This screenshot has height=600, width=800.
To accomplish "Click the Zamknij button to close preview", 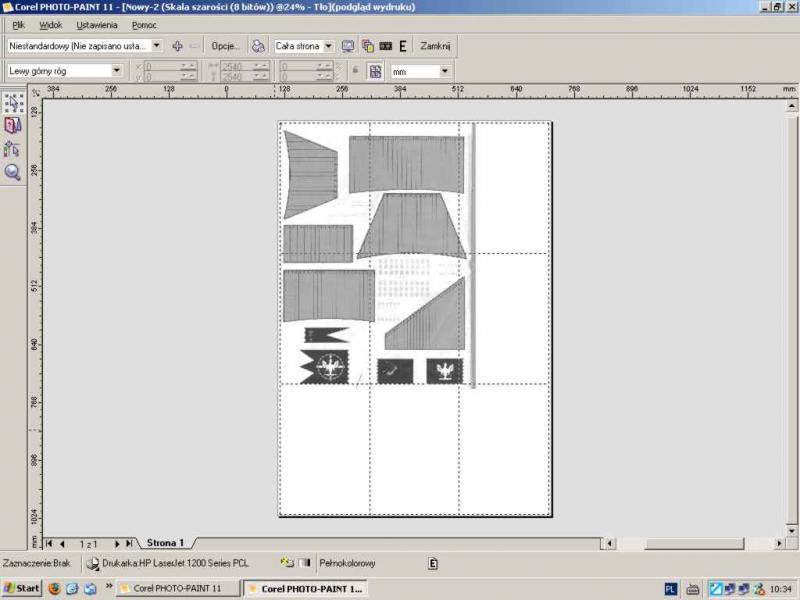I will click(435, 46).
